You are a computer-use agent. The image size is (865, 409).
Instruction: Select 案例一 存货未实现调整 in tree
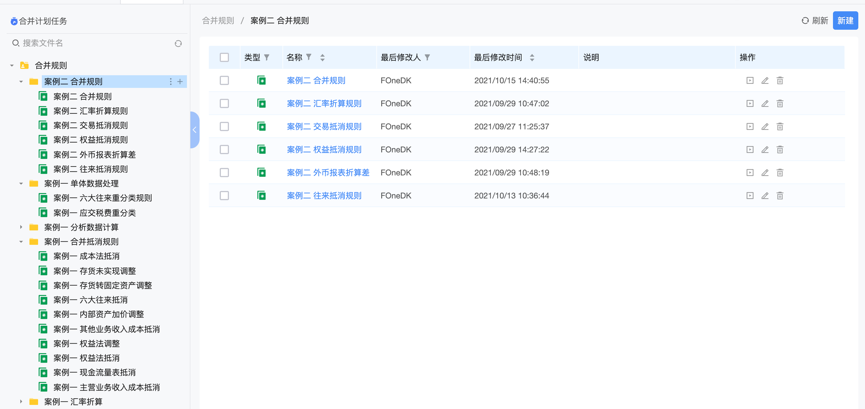pos(94,271)
